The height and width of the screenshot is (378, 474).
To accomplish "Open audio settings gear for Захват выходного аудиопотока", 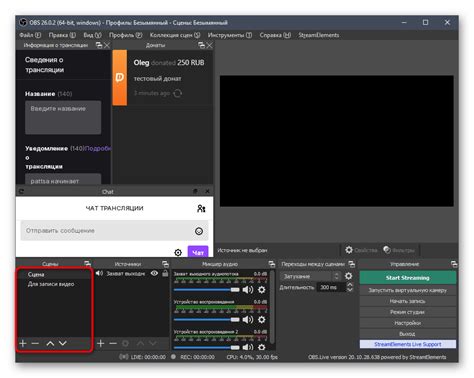I will [262, 290].
